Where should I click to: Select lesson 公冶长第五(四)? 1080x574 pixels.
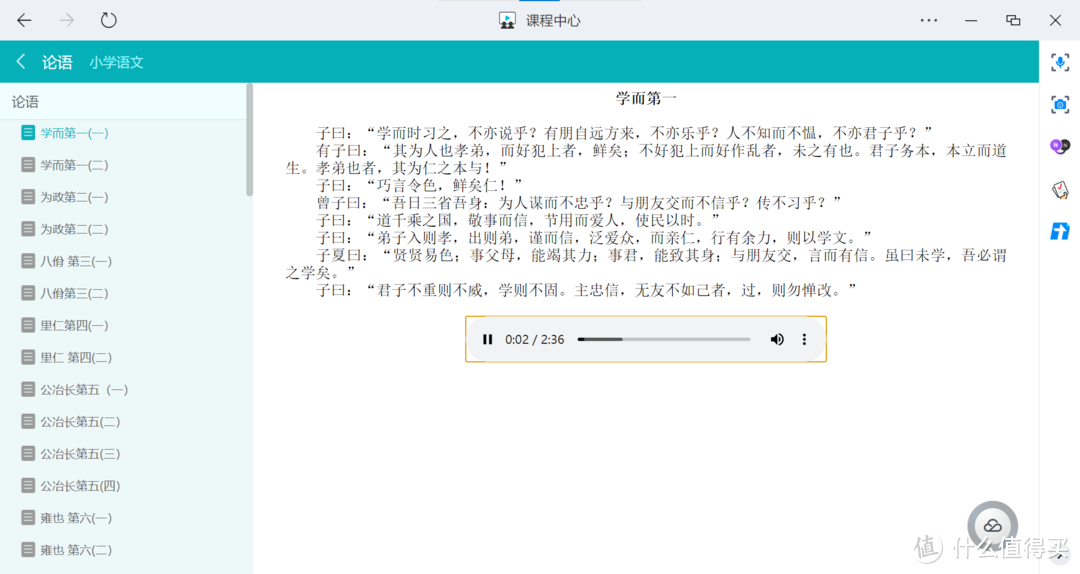[80, 486]
